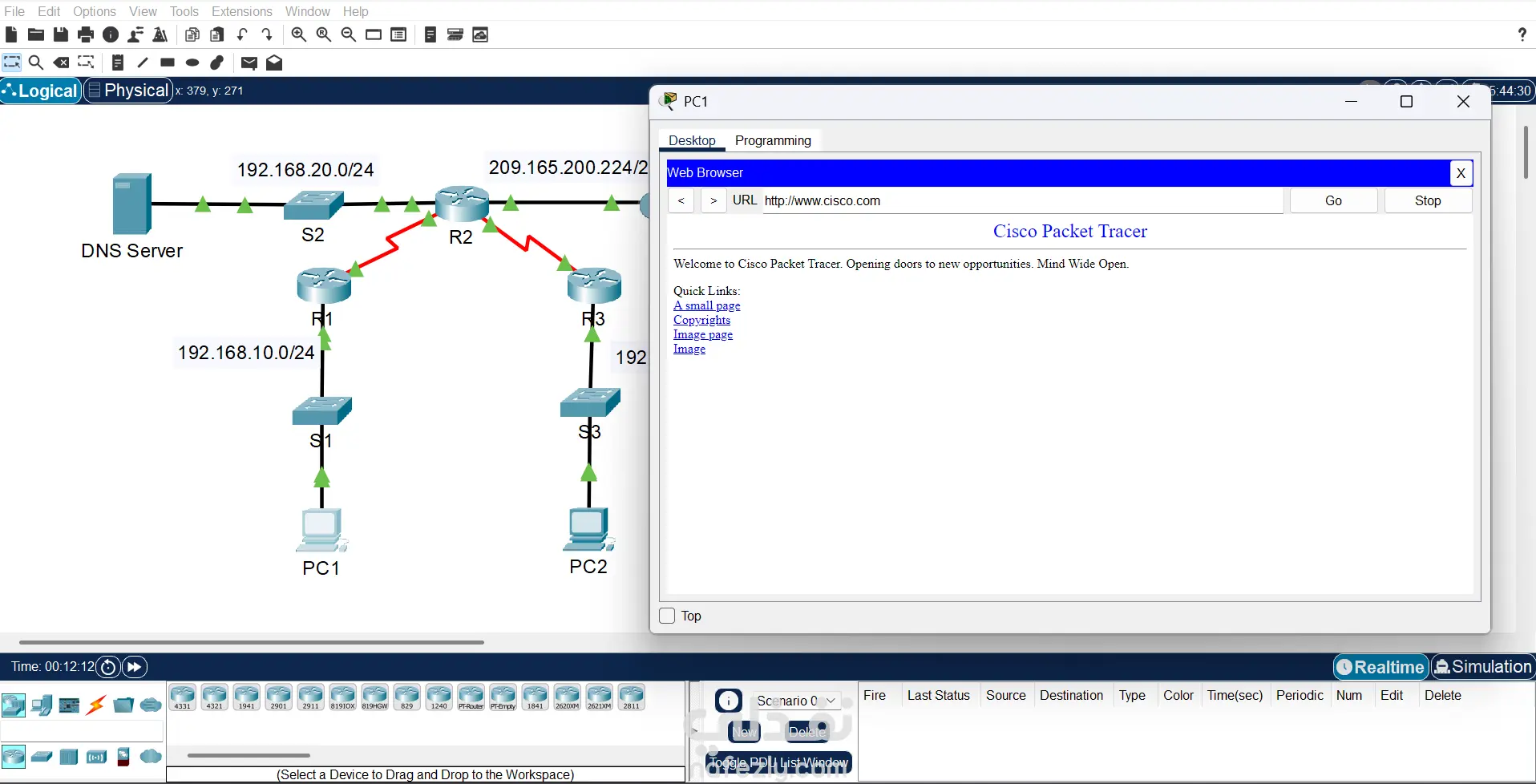Screen dimensions: 1536x784
Task: Select the Draw Line tool
Action: coord(143,63)
